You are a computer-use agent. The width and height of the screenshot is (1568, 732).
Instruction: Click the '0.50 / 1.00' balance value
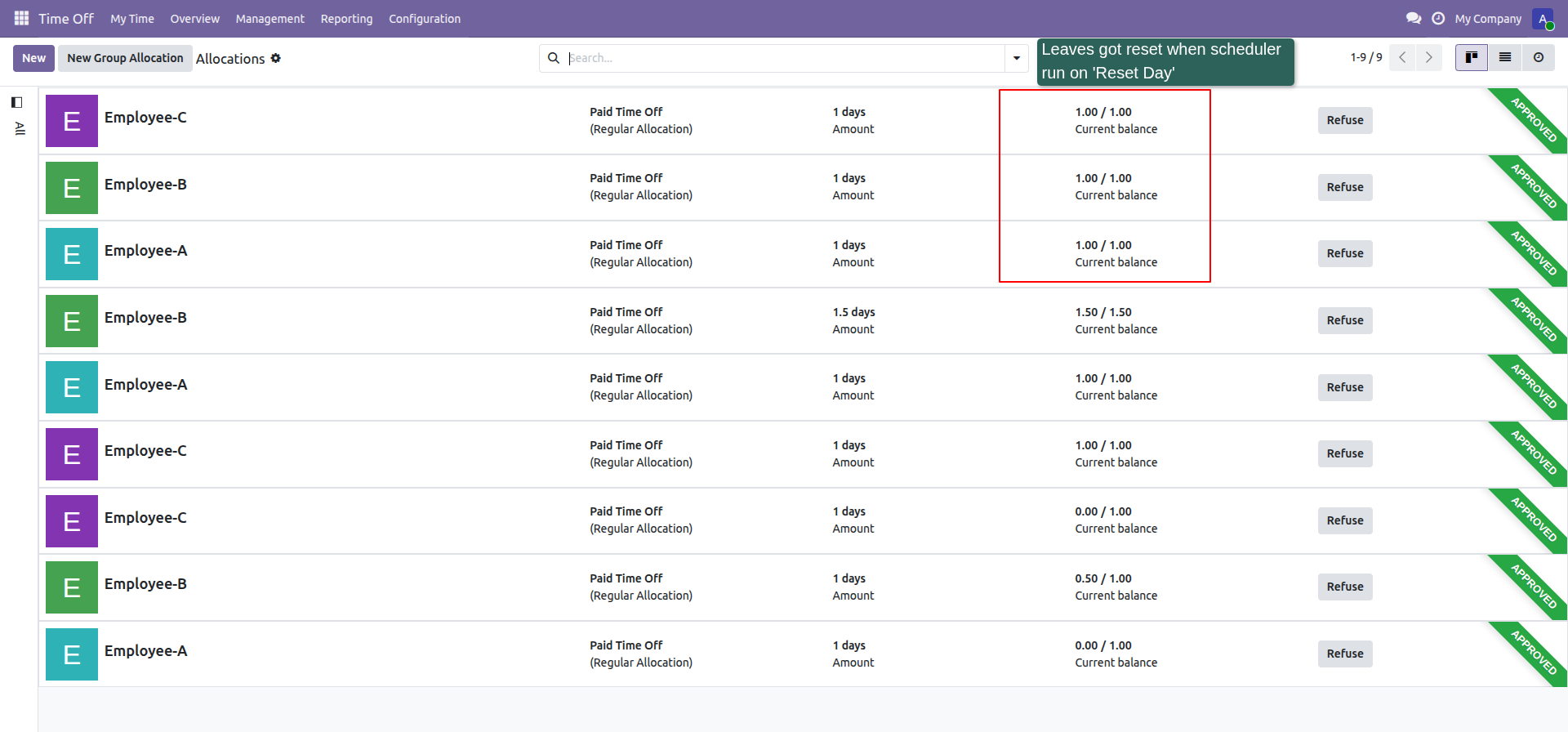pyautogui.click(x=1103, y=578)
